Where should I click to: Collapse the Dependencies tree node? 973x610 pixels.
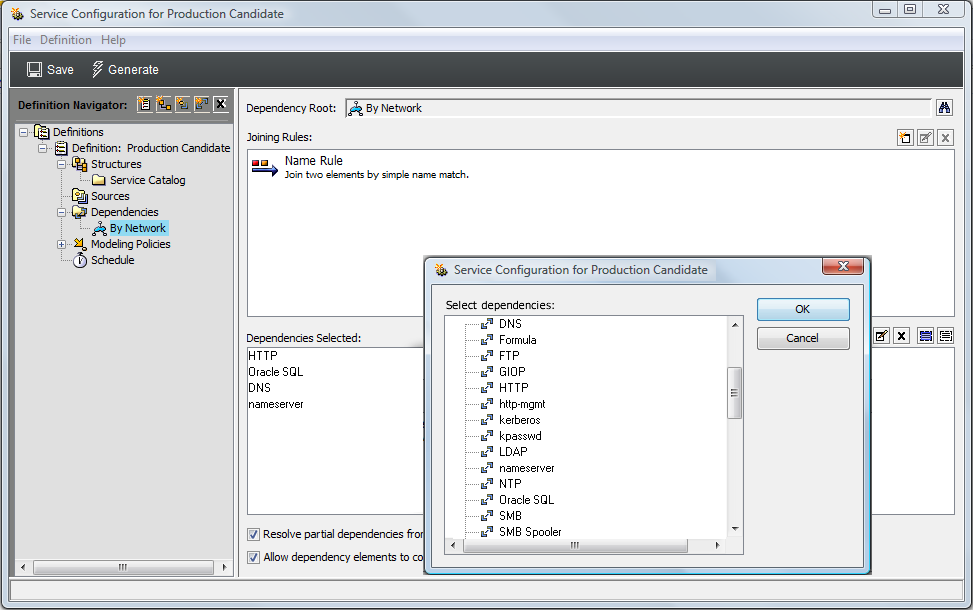click(61, 212)
